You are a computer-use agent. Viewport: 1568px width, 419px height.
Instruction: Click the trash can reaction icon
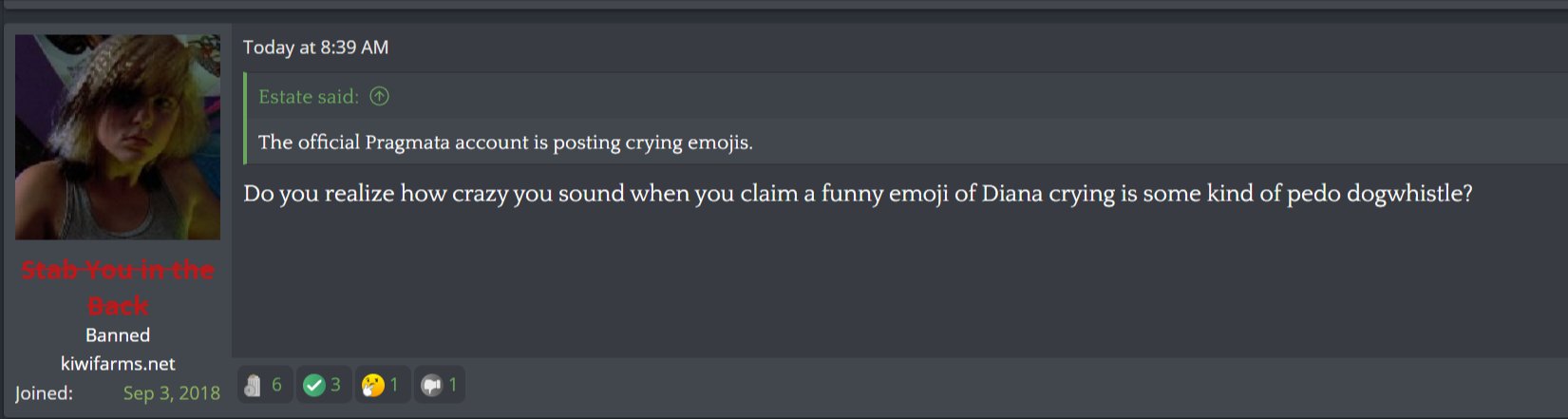click(253, 385)
